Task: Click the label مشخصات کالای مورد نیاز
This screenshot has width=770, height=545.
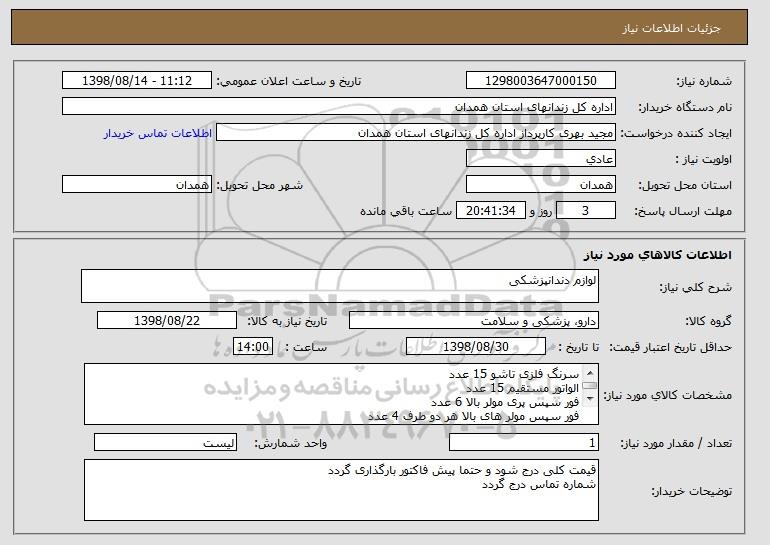Action: (667, 395)
